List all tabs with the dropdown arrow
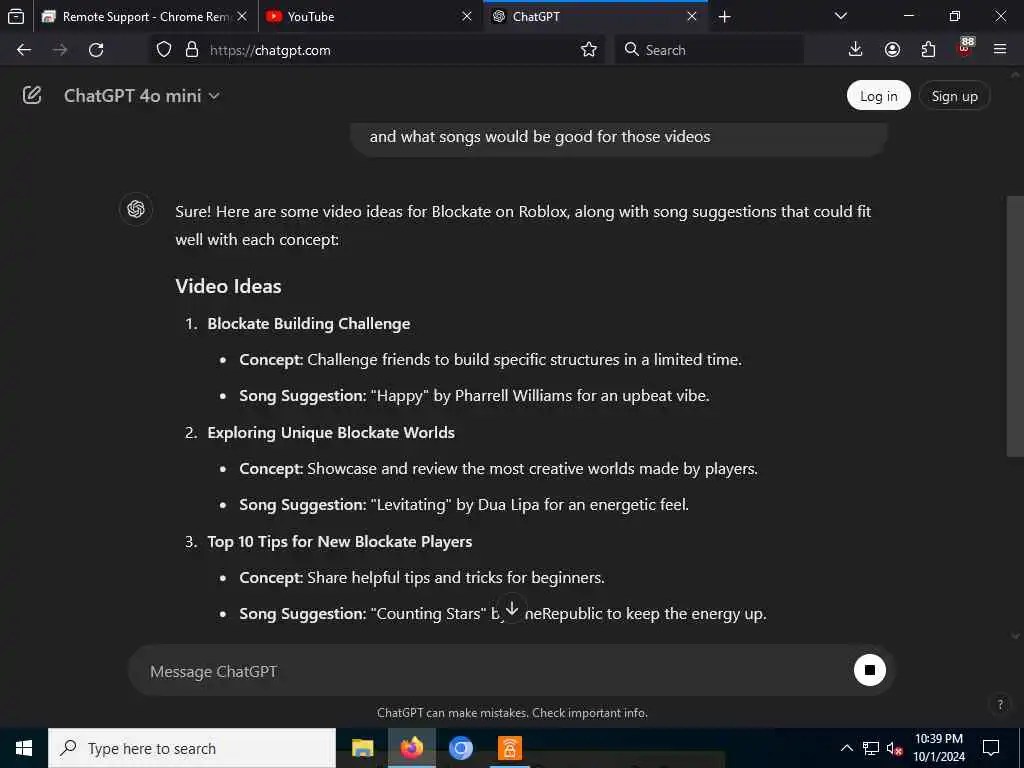 pos(841,16)
